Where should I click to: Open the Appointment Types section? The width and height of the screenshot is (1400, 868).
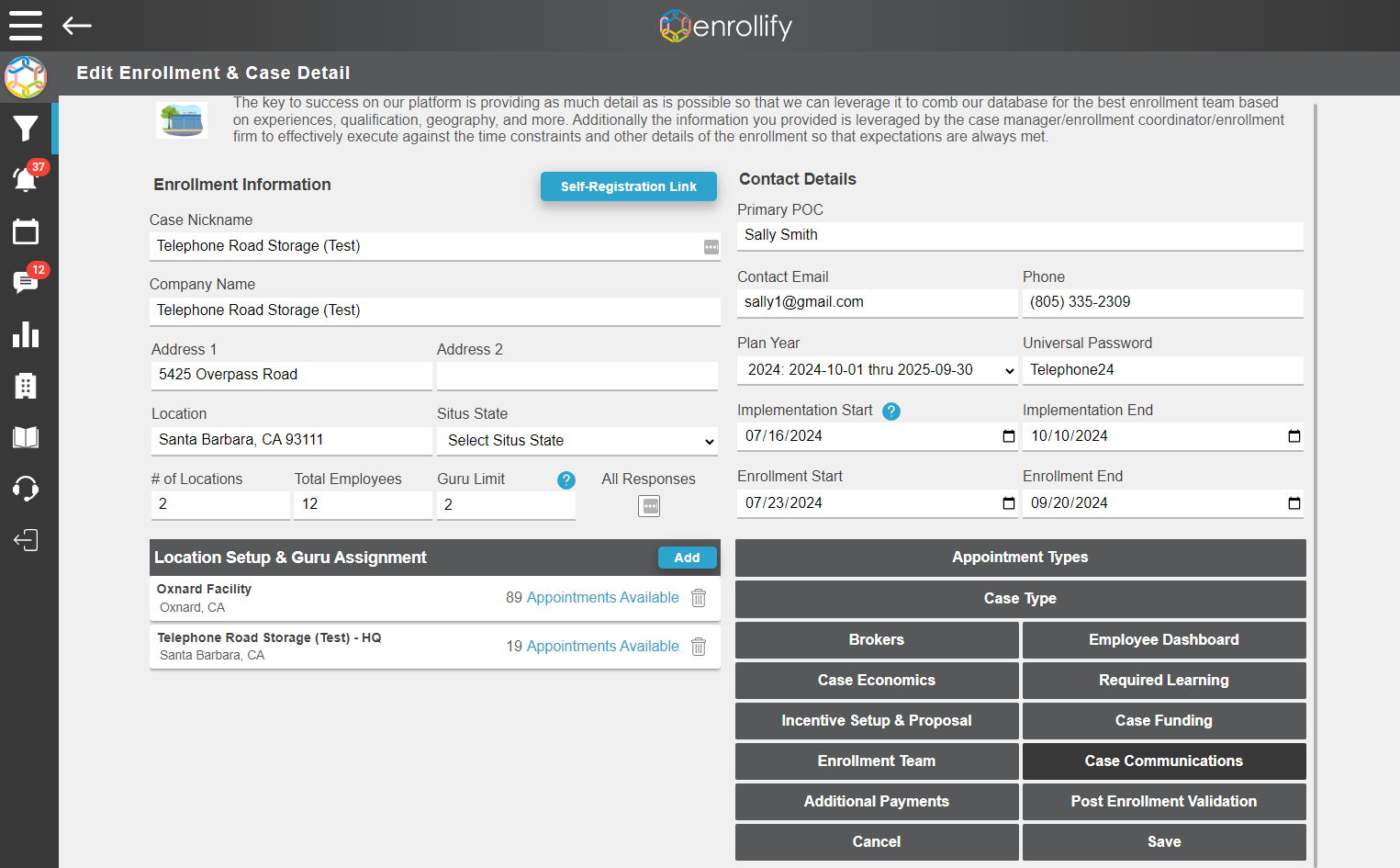(x=1021, y=558)
